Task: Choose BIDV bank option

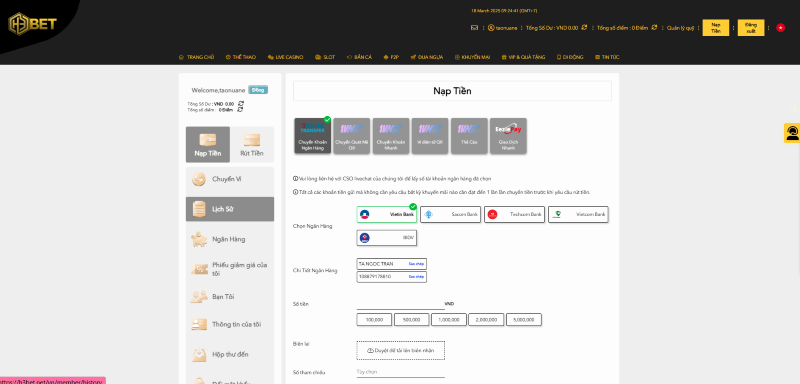Action: [387, 238]
